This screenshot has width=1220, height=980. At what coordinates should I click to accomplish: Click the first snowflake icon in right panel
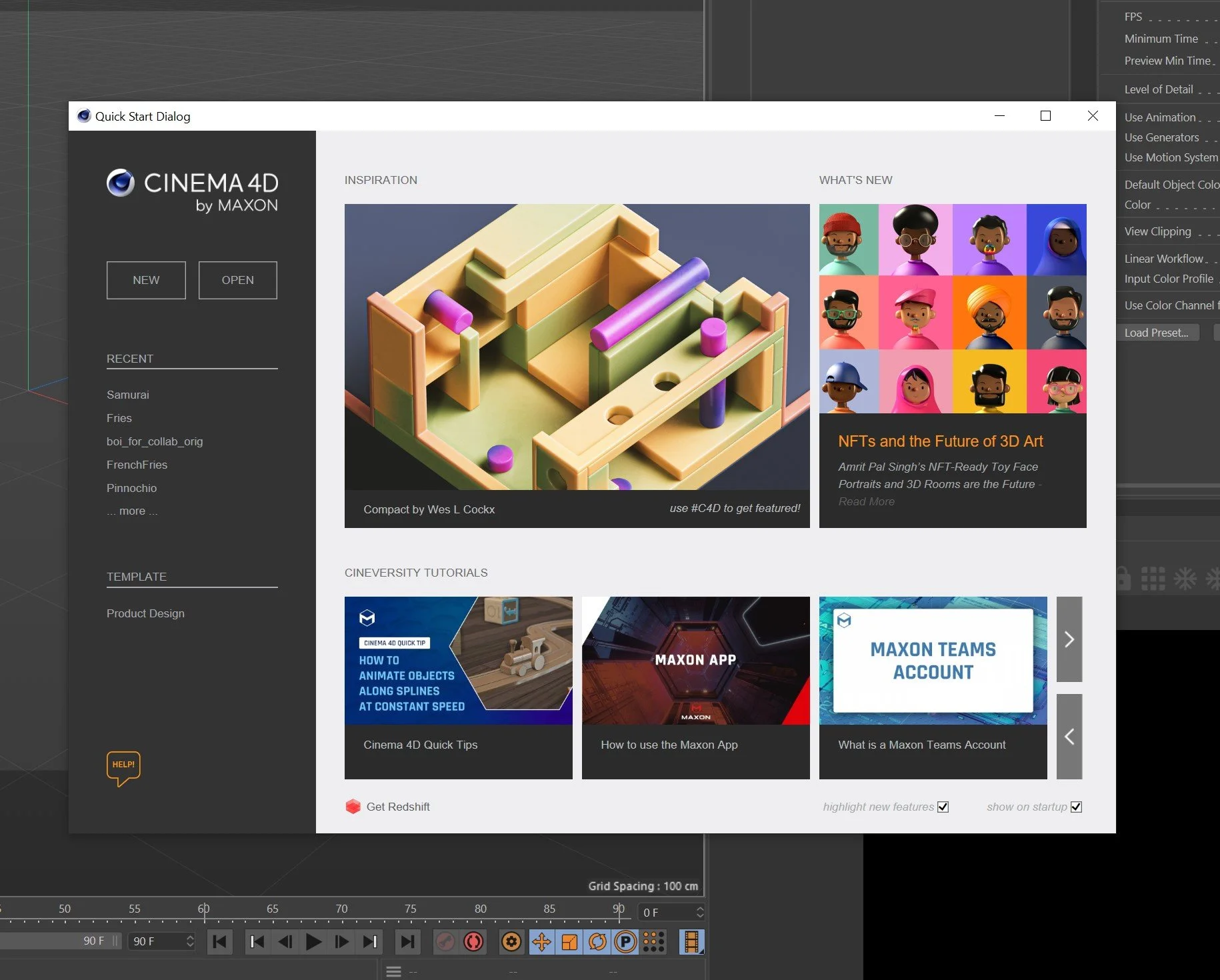[x=1185, y=578]
